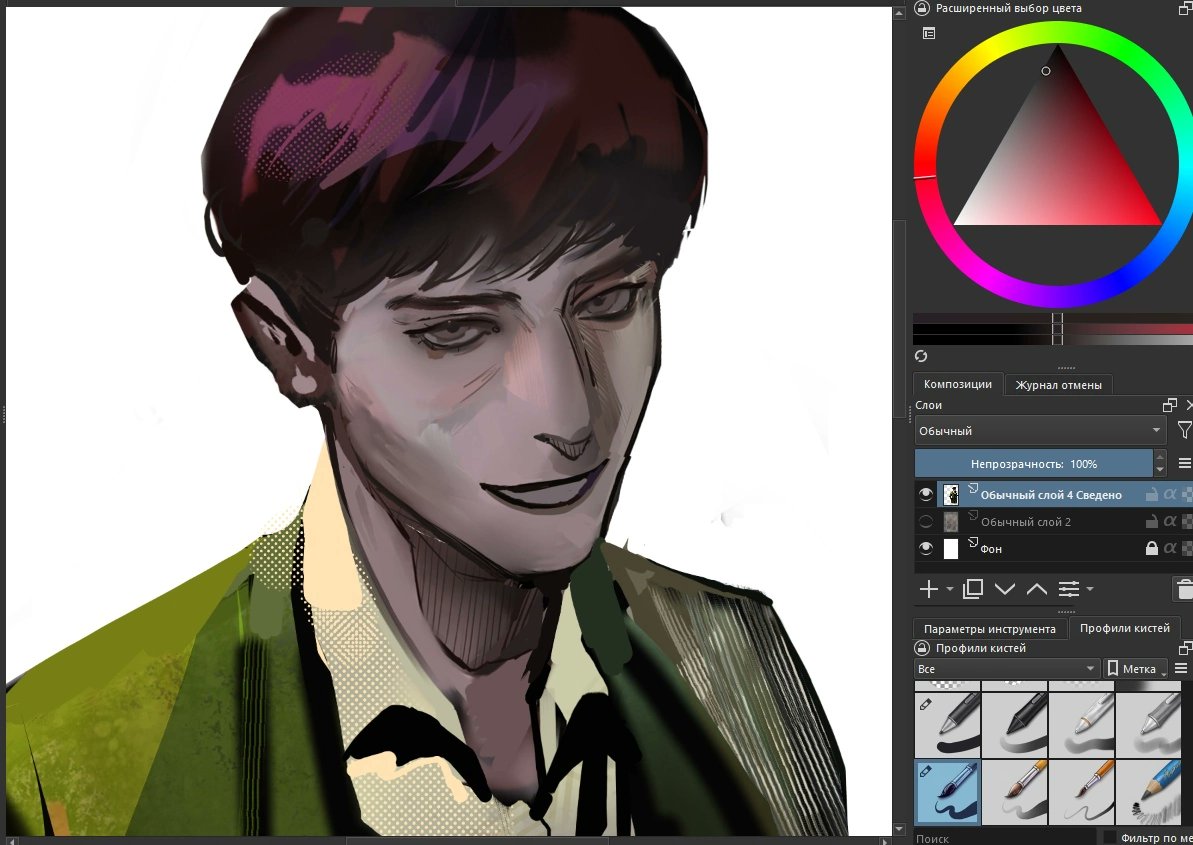This screenshot has height=845, width=1193.
Task: Duplicate the selected layer
Action: pyautogui.click(x=972, y=589)
